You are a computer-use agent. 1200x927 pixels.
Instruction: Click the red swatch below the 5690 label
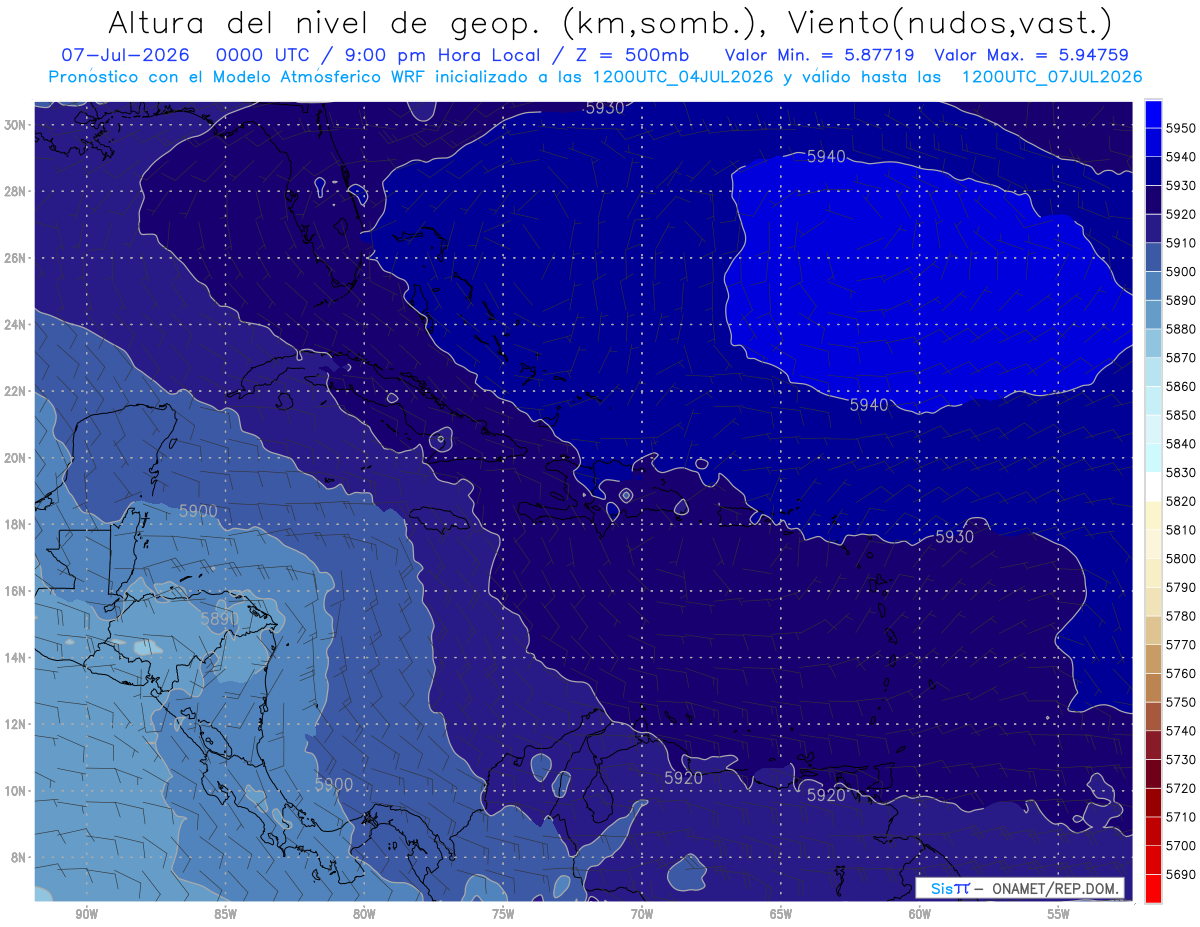[x=1153, y=888]
